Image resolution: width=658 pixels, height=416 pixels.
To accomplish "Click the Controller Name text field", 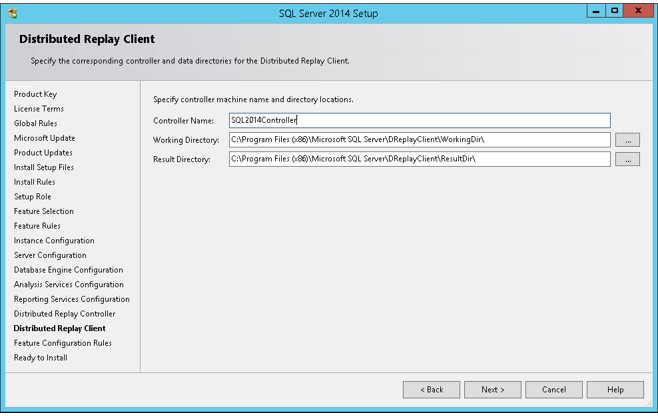I will pos(420,120).
